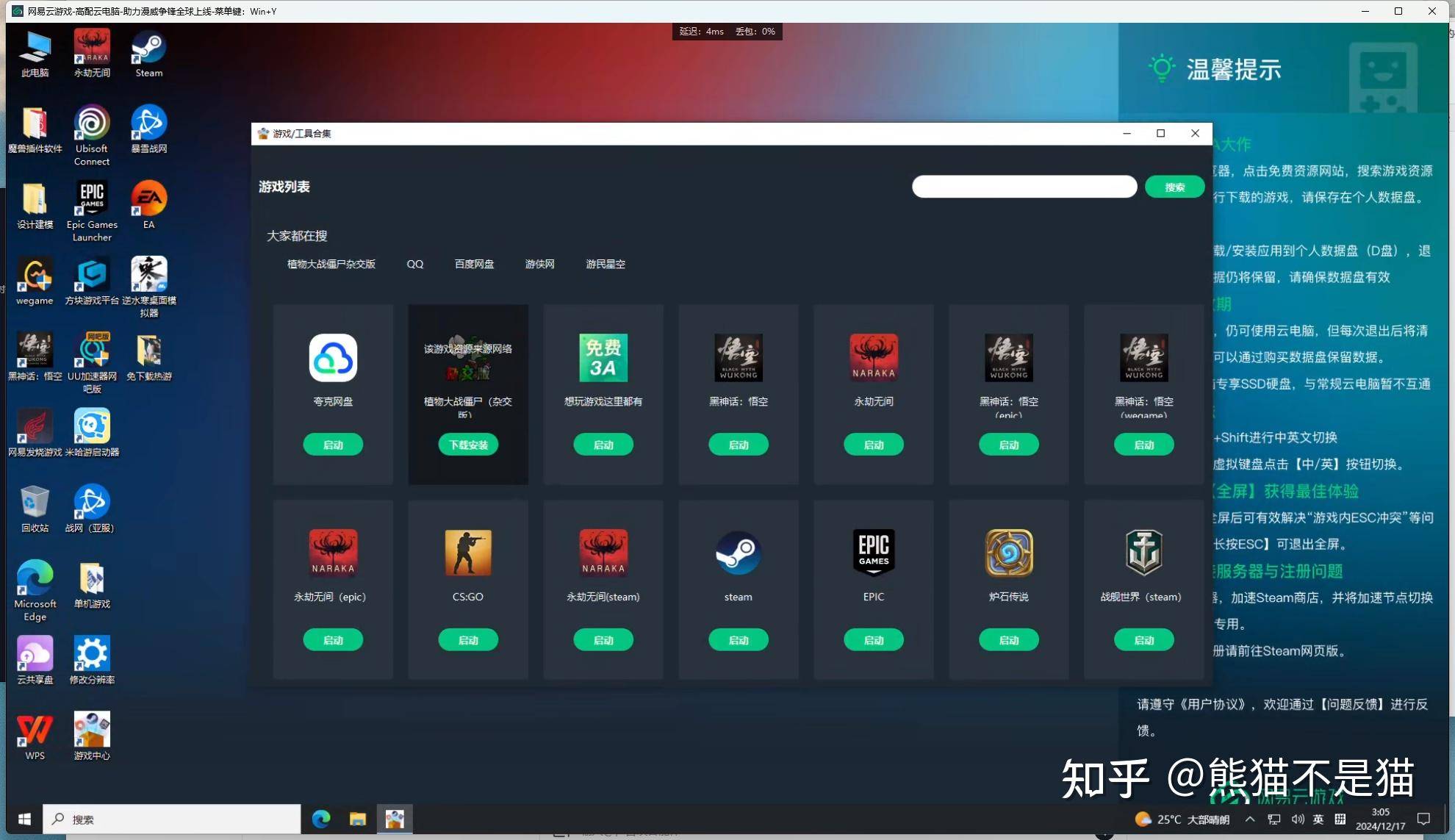Click the taskbar volume icon
Screen dimensions: 1455x840
pyautogui.click(x=1297, y=819)
